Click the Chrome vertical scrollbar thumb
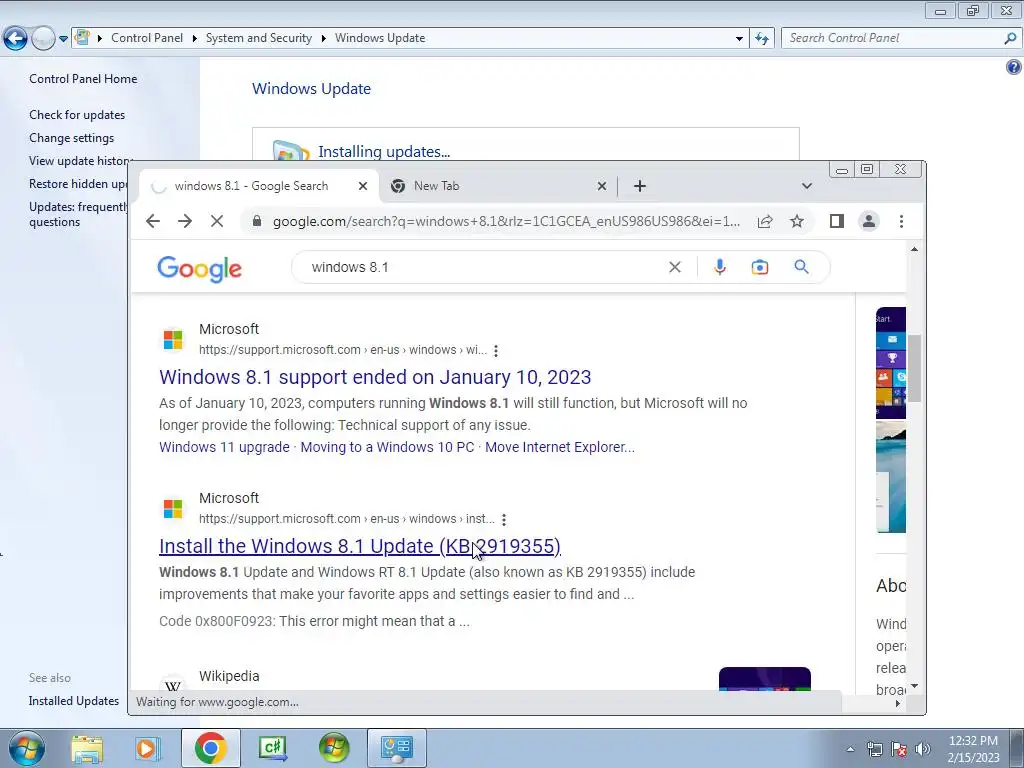Viewport: 1024px width, 768px height. pos(914,368)
